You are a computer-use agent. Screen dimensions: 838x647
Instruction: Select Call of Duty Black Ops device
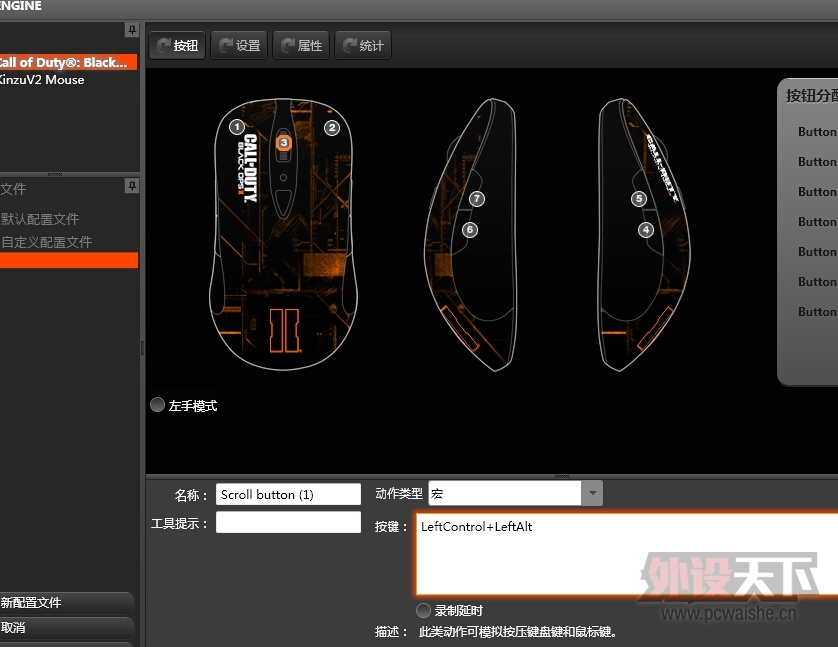tap(68, 62)
